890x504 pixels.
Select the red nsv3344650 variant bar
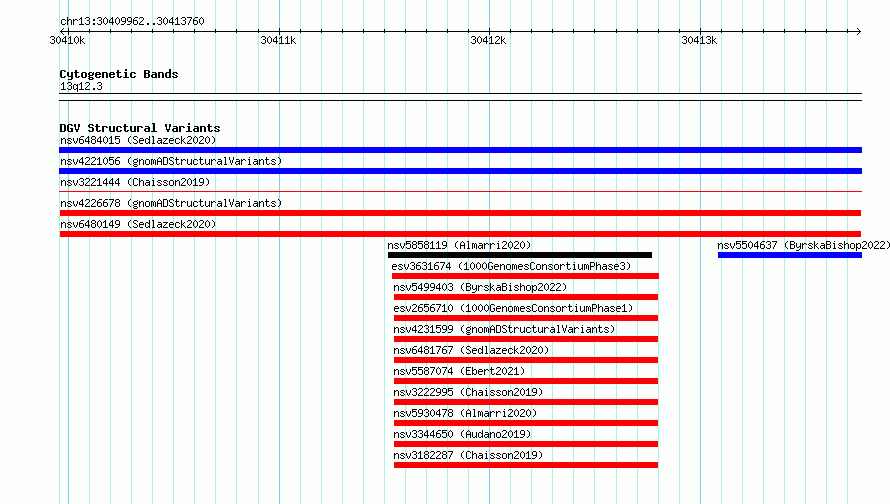click(x=526, y=444)
